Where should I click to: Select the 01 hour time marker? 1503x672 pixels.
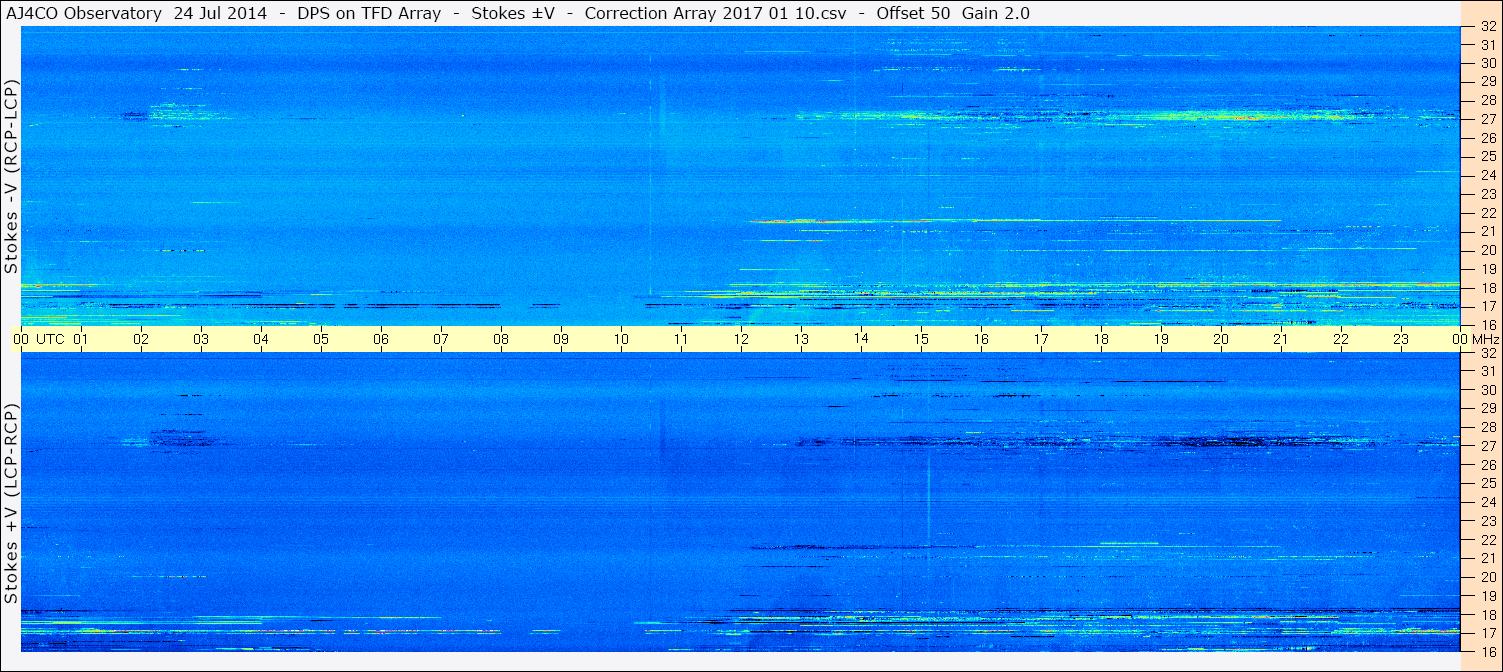pos(81,339)
